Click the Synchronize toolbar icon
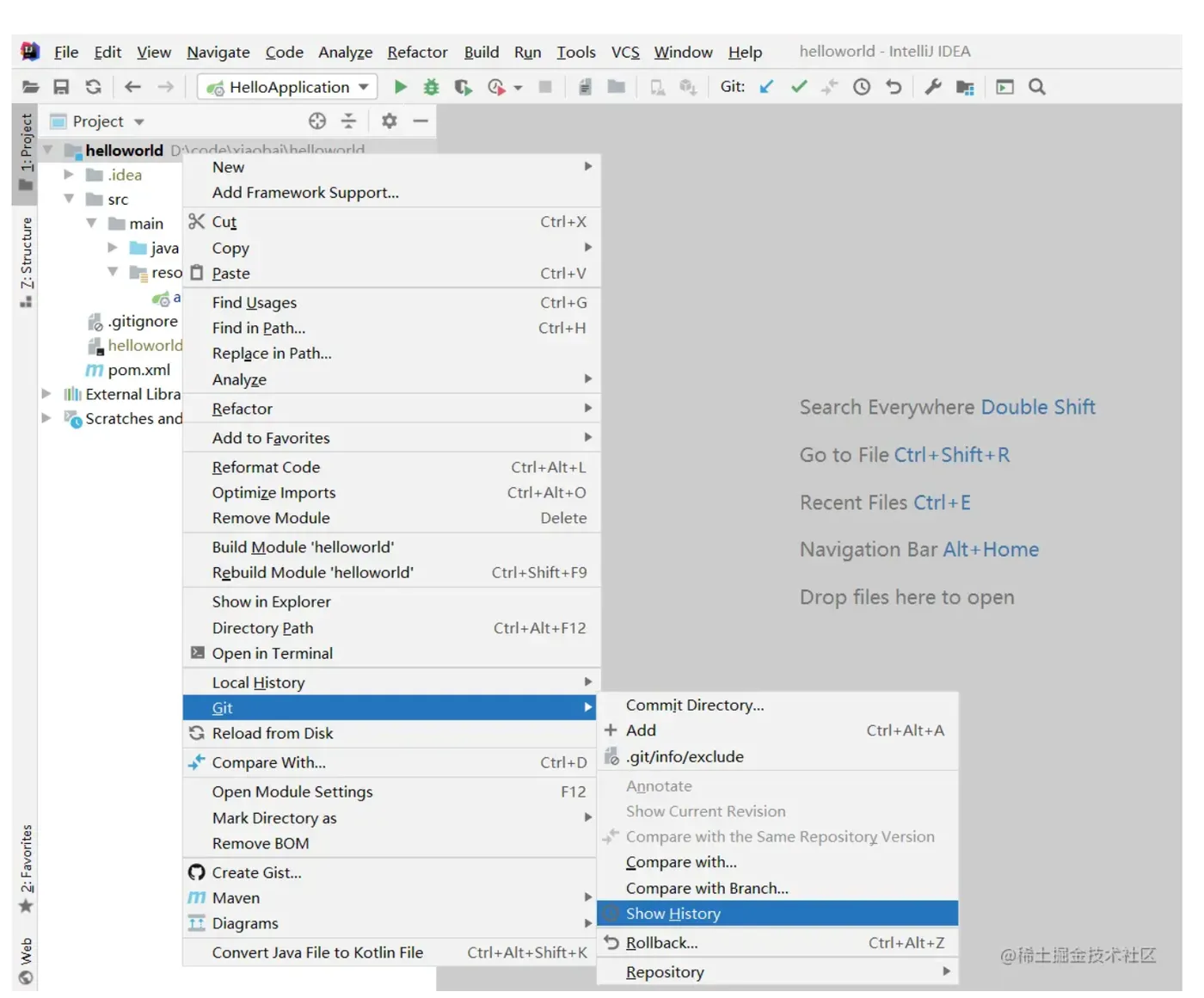This screenshot has height=998, width=1204. coord(93,87)
